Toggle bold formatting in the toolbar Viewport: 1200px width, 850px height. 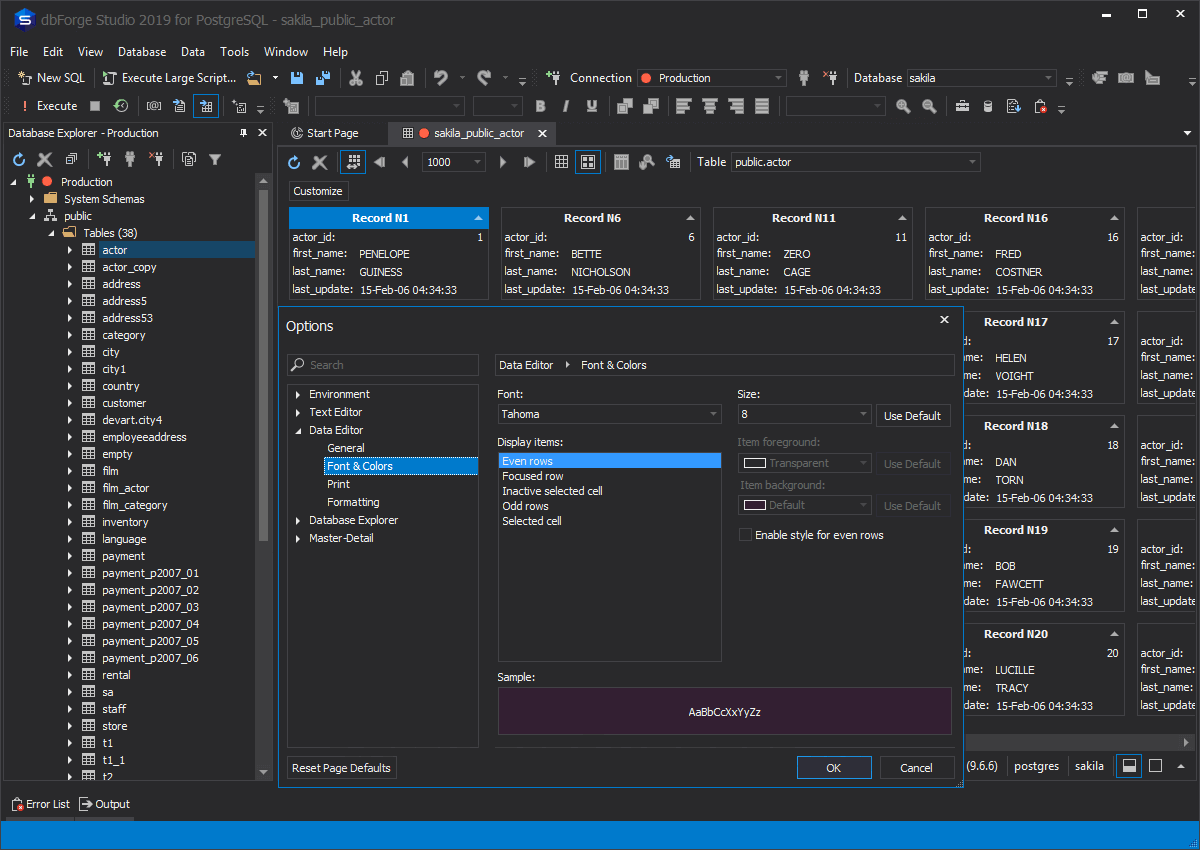pos(540,105)
